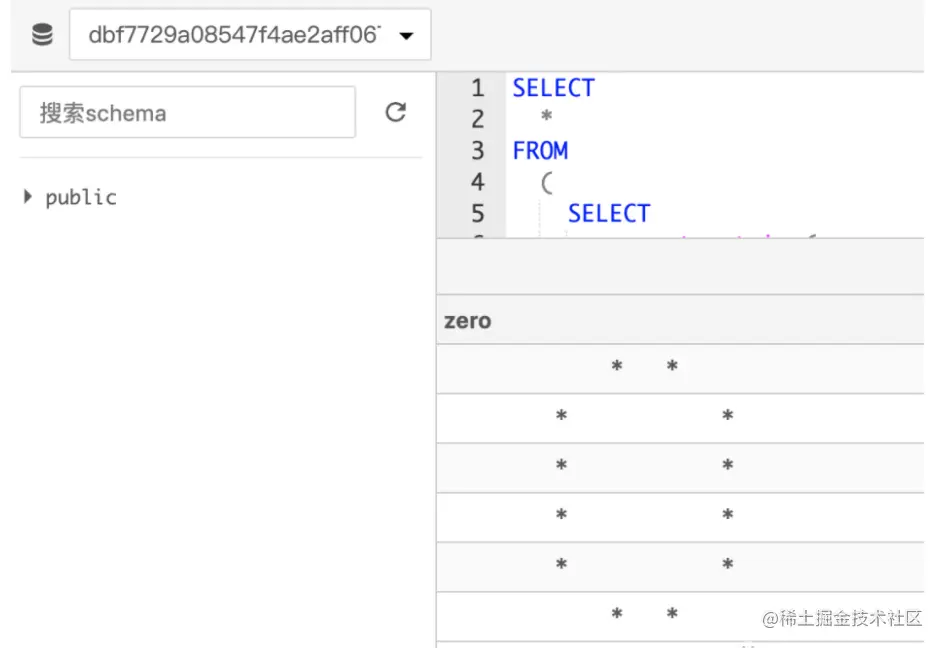This screenshot has height=648, width=942.
Task: Click the asterisk on editor line 2
Action: (x=546, y=119)
